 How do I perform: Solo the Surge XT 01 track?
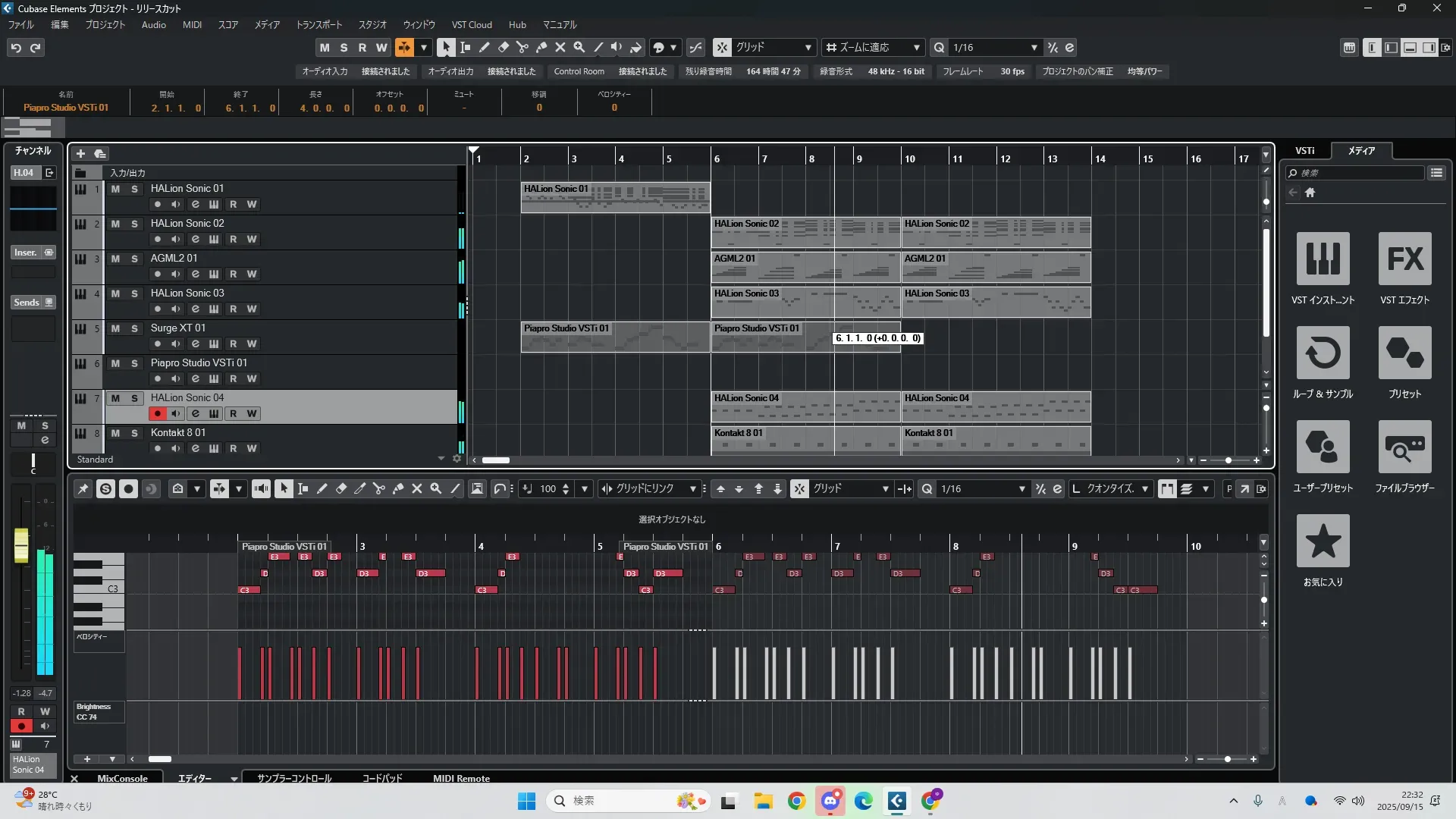click(x=134, y=328)
